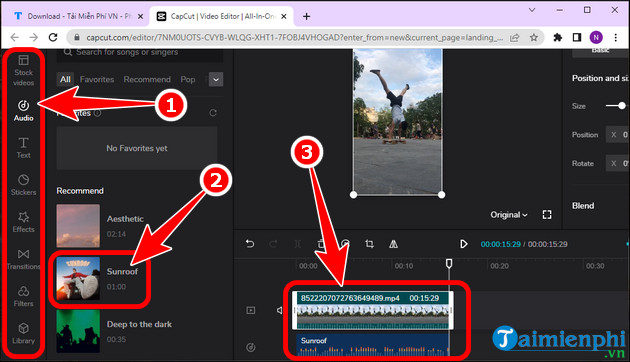This screenshot has width=630, height=362.
Task: Click the Basic tab button
Action: 601,52
